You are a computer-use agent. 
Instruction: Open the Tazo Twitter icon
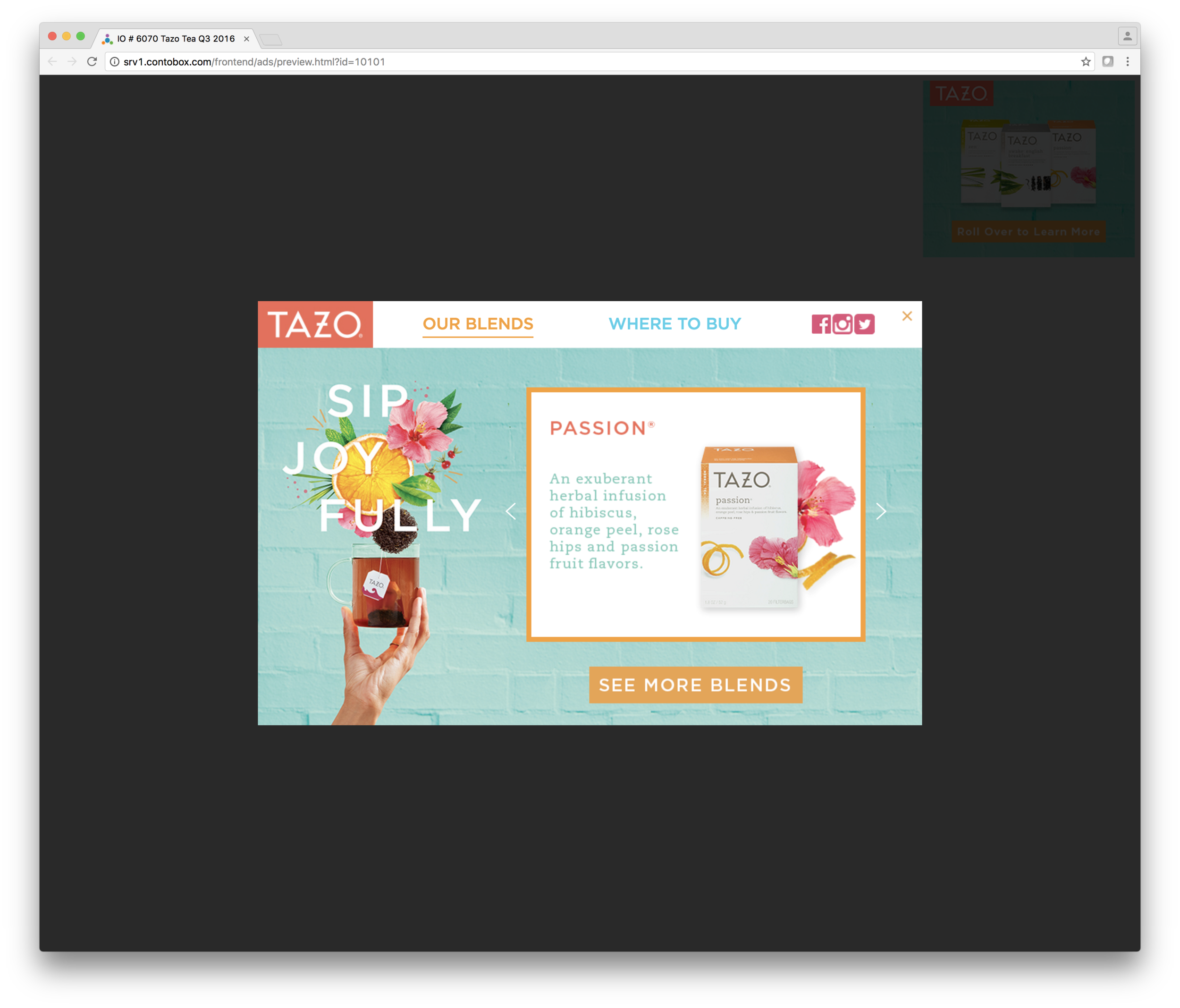(865, 324)
